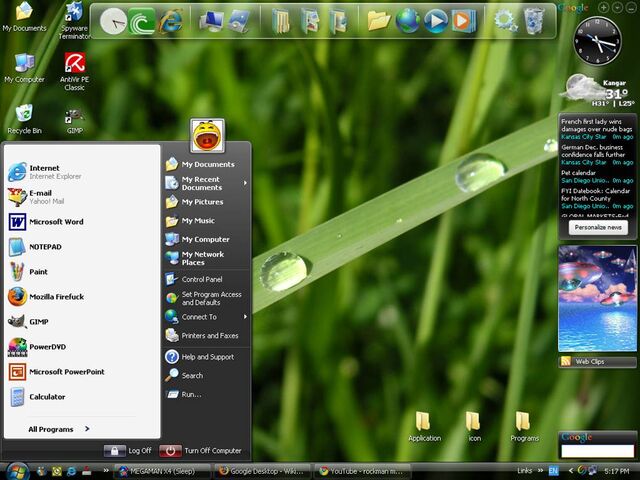Click the laughing smiley user picture
This screenshot has width=640, height=480.
point(207,136)
